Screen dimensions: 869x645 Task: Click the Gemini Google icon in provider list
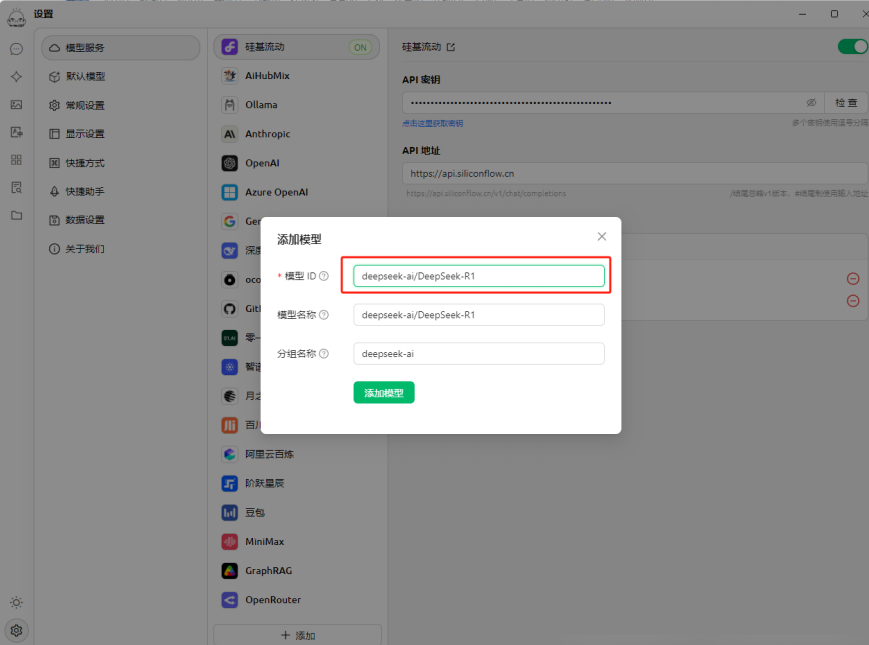(229, 221)
